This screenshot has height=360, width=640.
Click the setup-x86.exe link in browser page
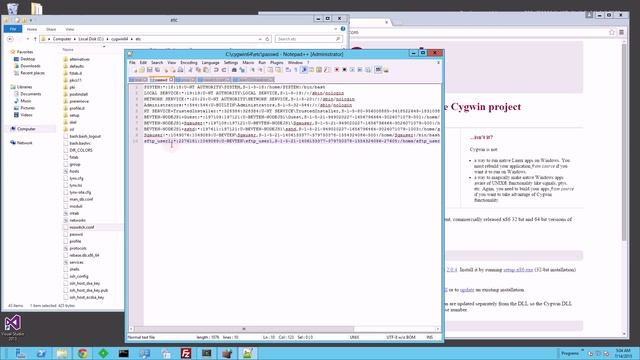[518, 270]
